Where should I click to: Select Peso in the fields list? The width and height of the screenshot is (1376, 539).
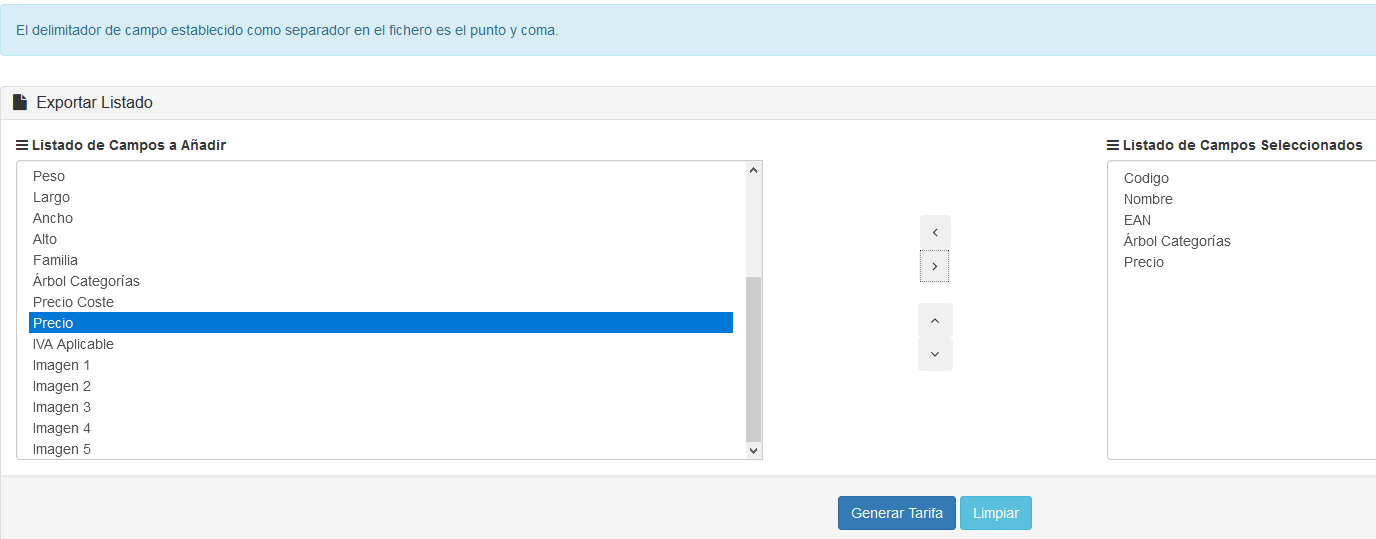(49, 176)
